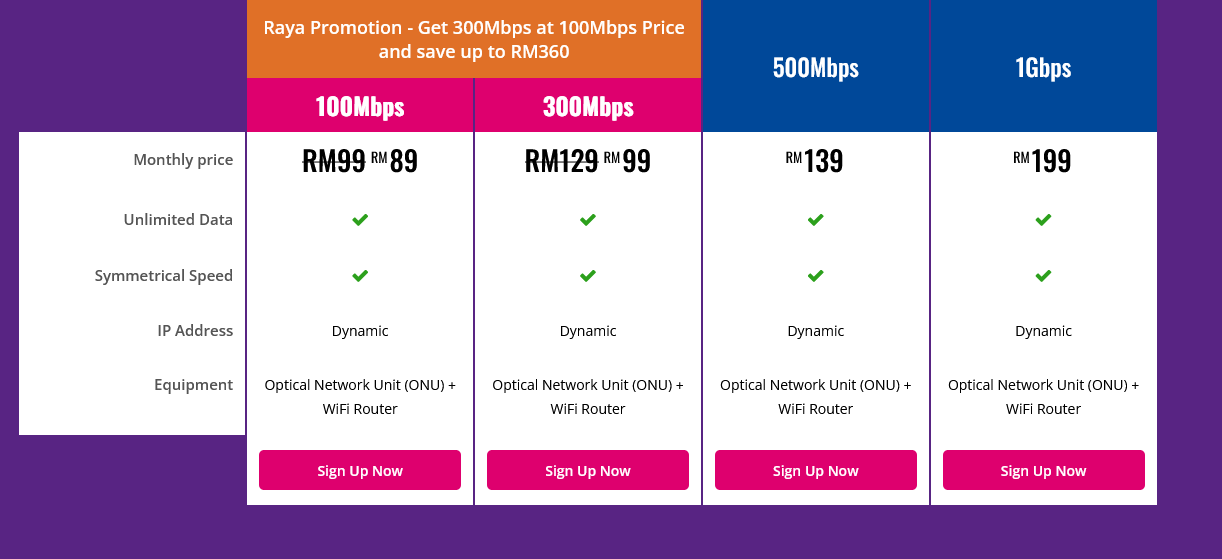
Task: Click the RM139 monthly price
Action: pyautogui.click(x=815, y=160)
